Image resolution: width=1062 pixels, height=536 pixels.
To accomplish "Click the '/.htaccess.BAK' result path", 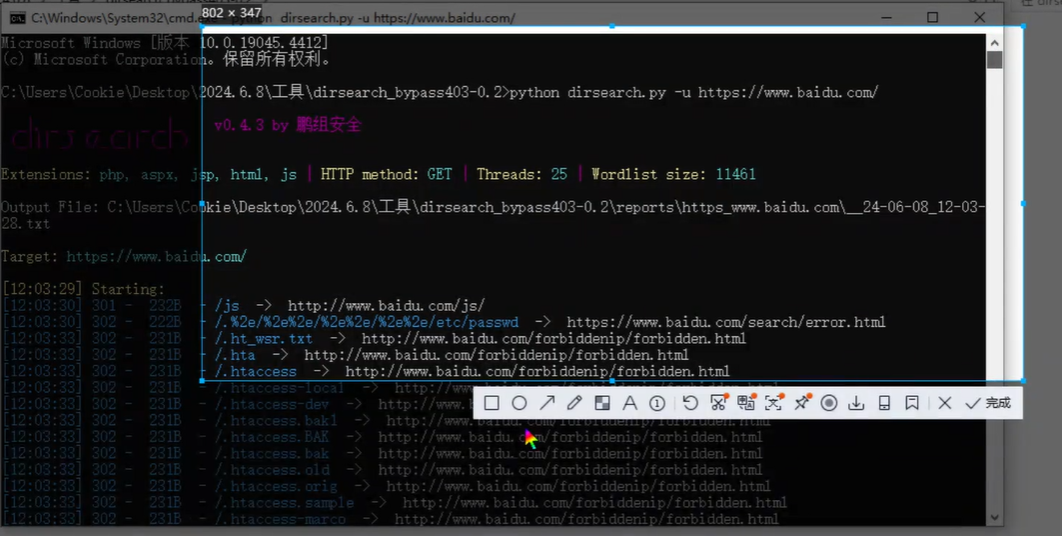I will coord(272,437).
